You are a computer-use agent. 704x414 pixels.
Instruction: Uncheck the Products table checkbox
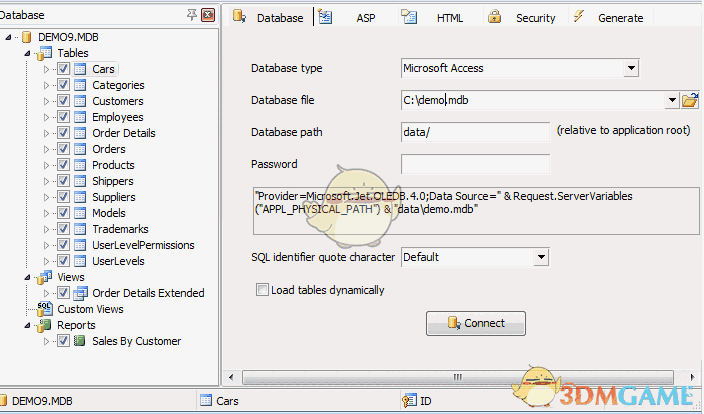(63, 165)
